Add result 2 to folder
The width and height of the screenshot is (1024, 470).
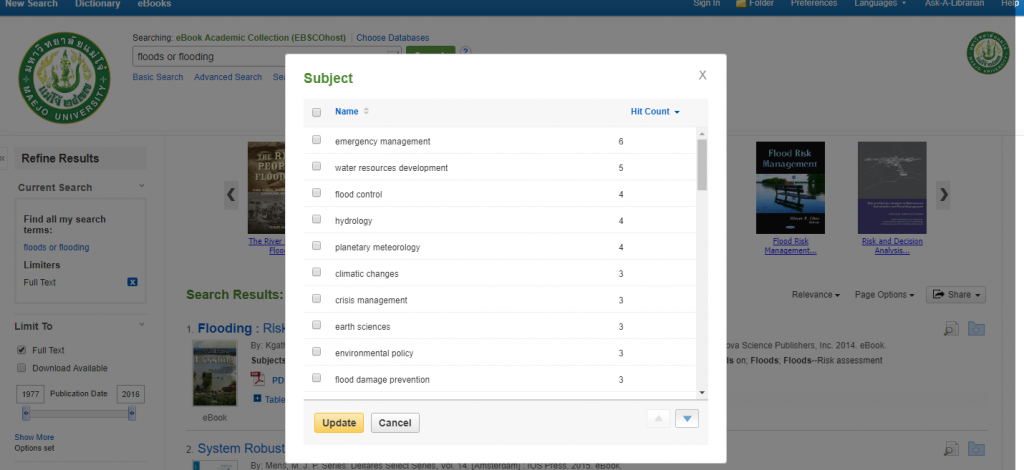(x=976, y=448)
